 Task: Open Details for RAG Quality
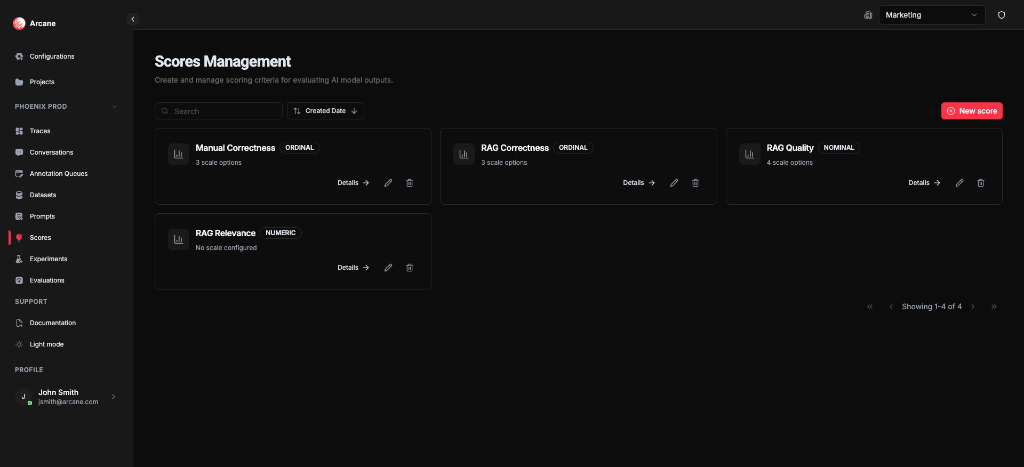(x=924, y=183)
